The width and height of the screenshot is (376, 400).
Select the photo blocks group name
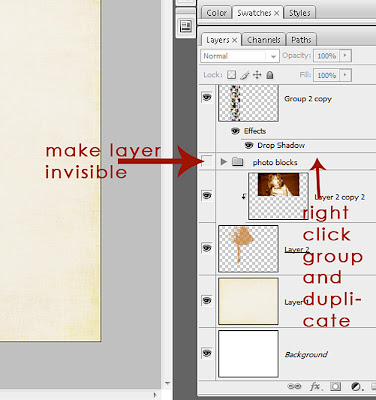(x=275, y=162)
